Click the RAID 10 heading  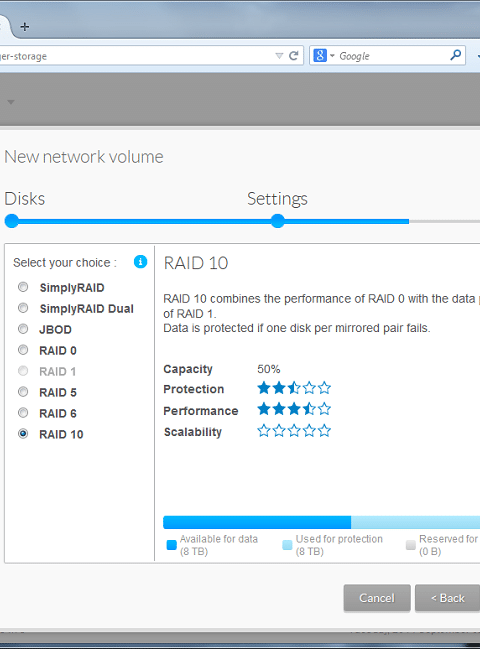[196, 263]
